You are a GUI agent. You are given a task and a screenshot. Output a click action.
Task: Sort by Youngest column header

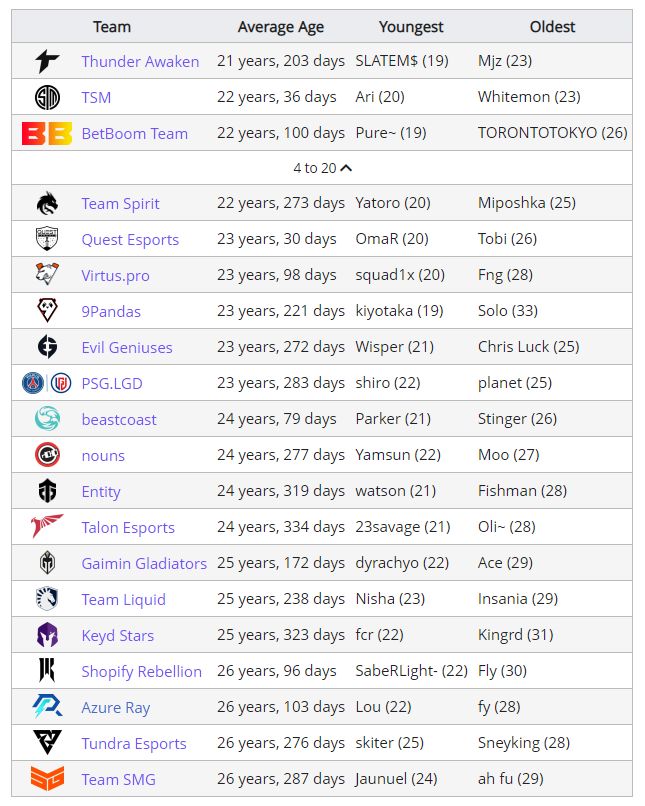click(x=411, y=27)
